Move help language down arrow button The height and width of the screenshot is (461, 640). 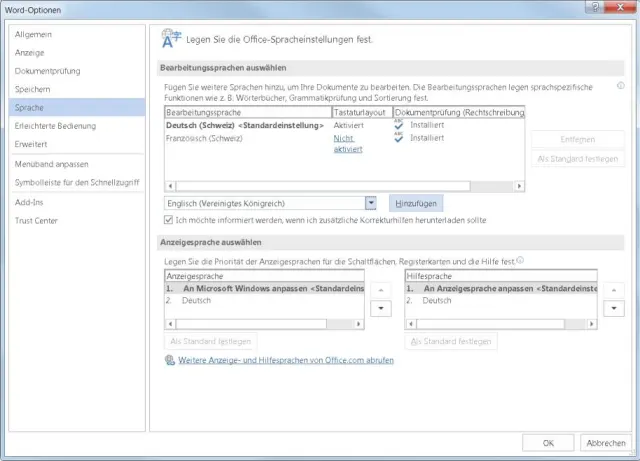pos(614,308)
